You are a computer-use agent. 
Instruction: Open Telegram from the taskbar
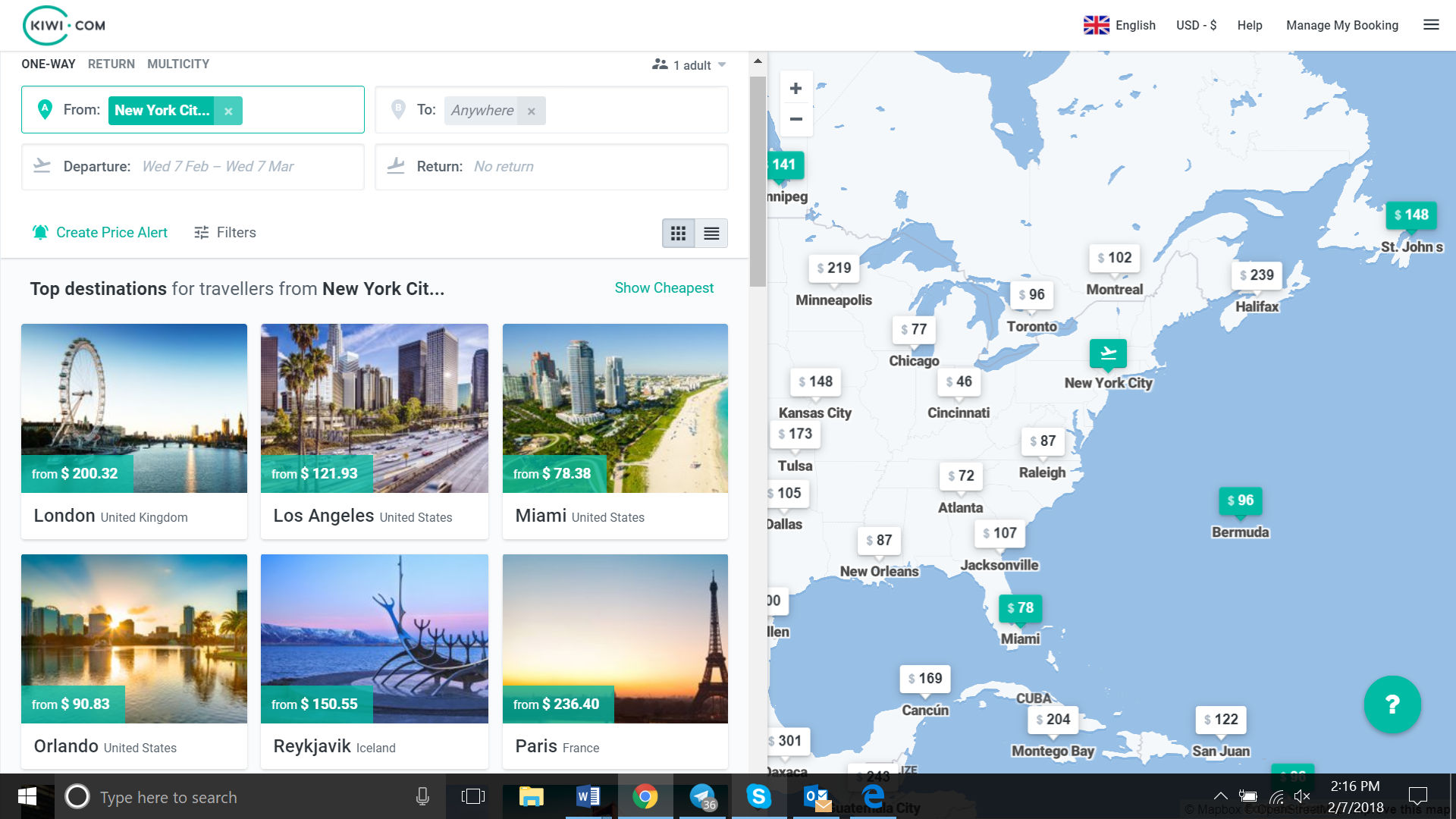click(702, 796)
